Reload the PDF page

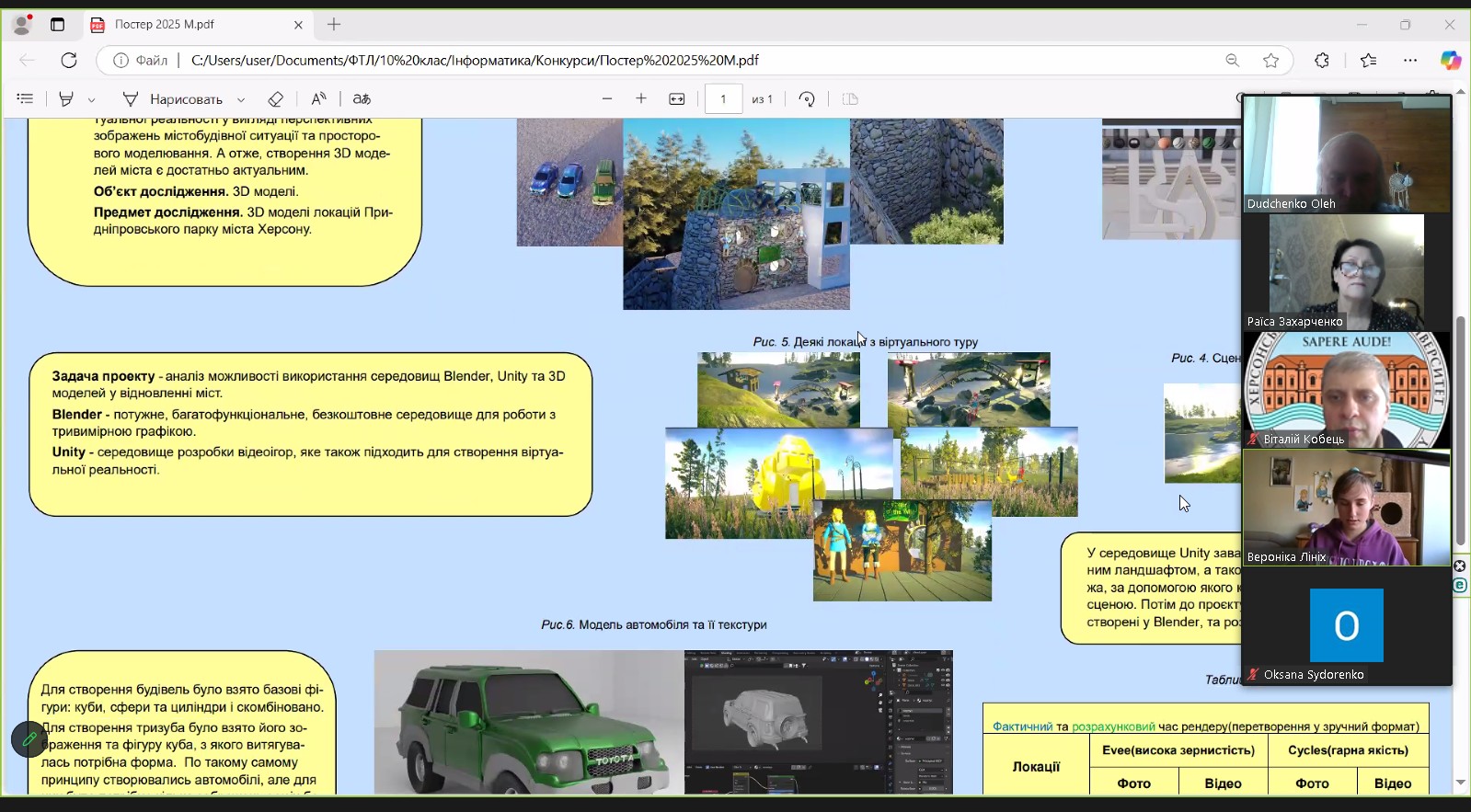[x=69, y=61]
